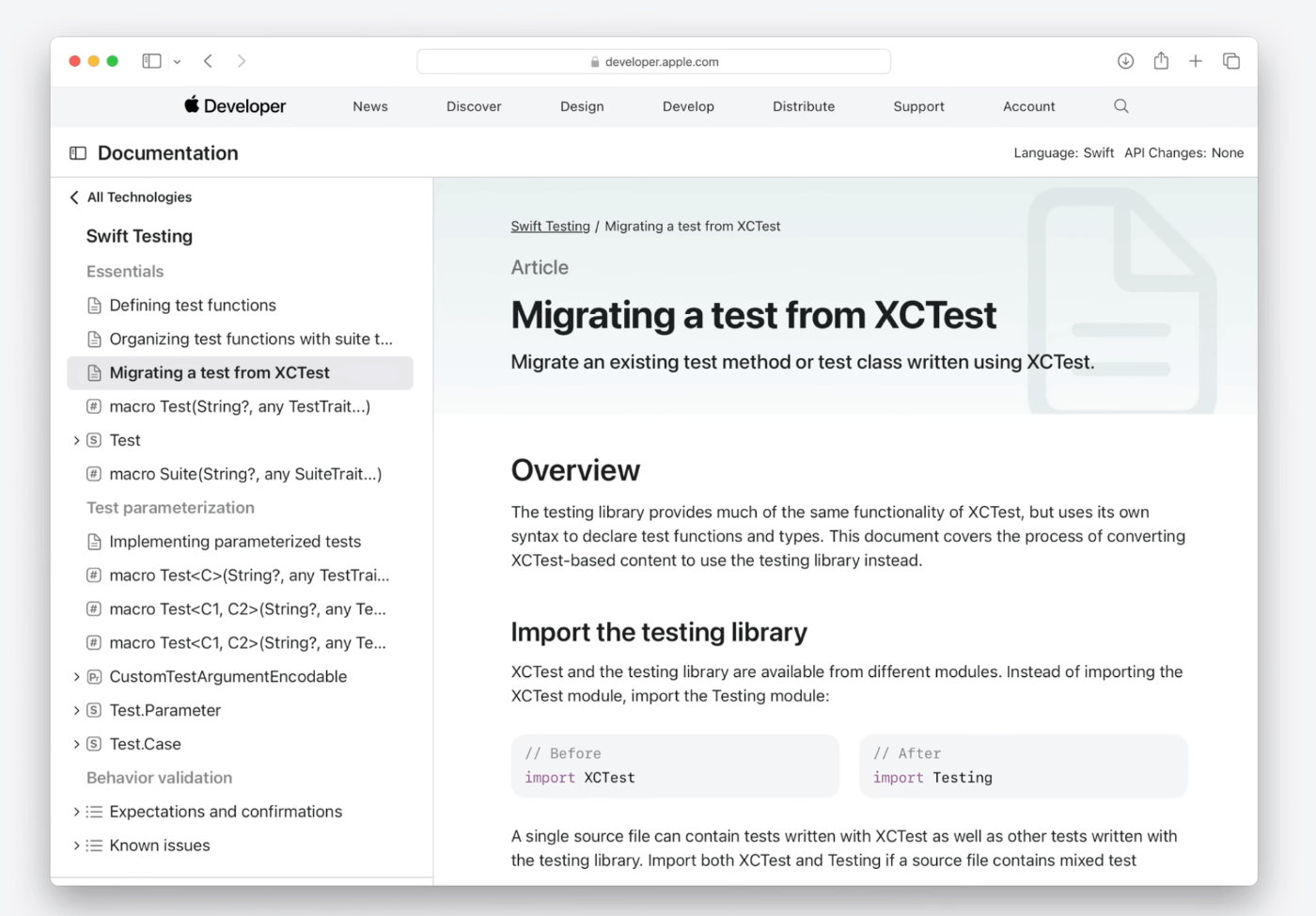This screenshot has height=916, width=1316.
Task: Click struct icon beside Test.Case
Action: [94, 745]
